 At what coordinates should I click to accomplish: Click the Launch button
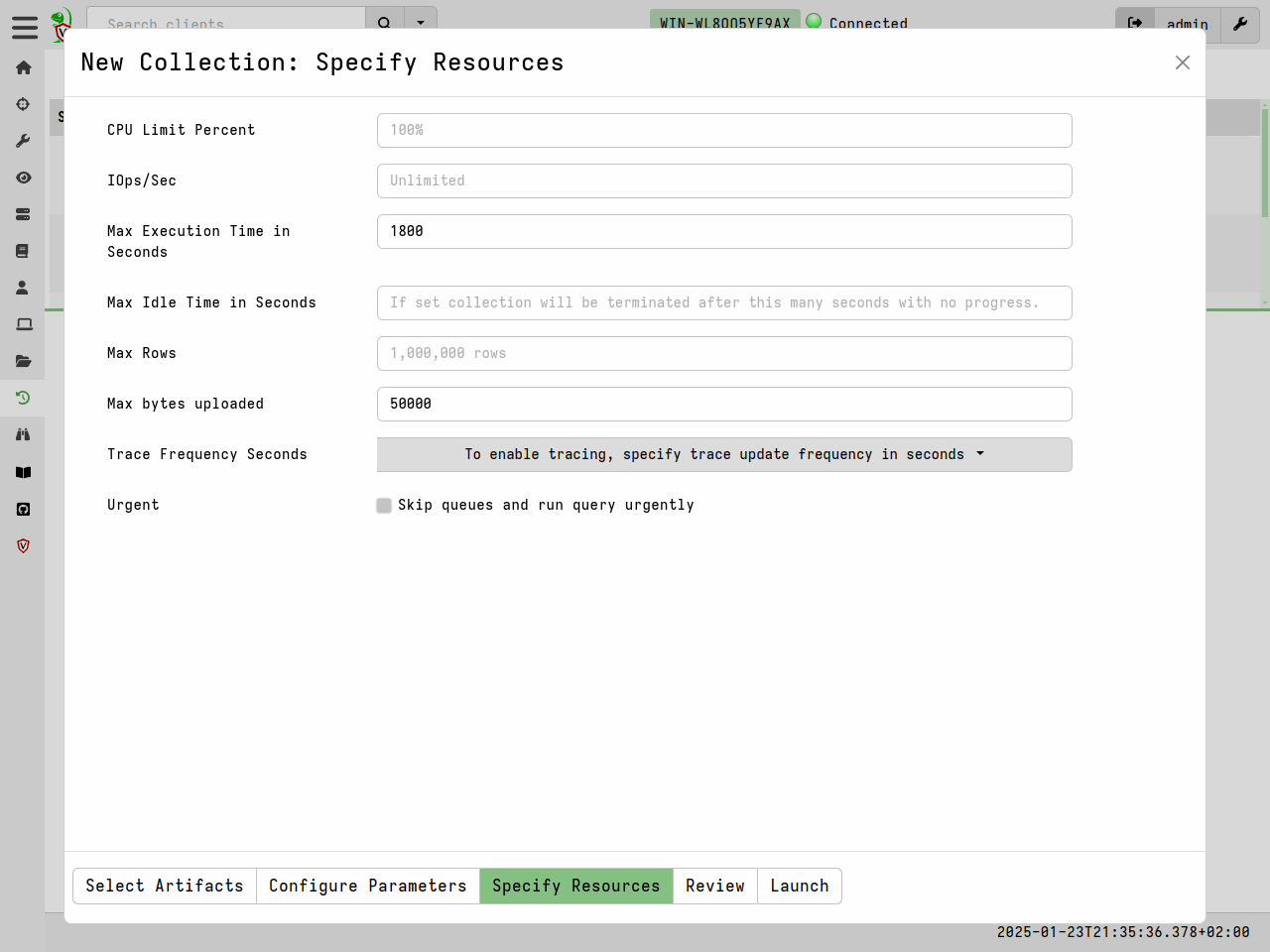799,886
